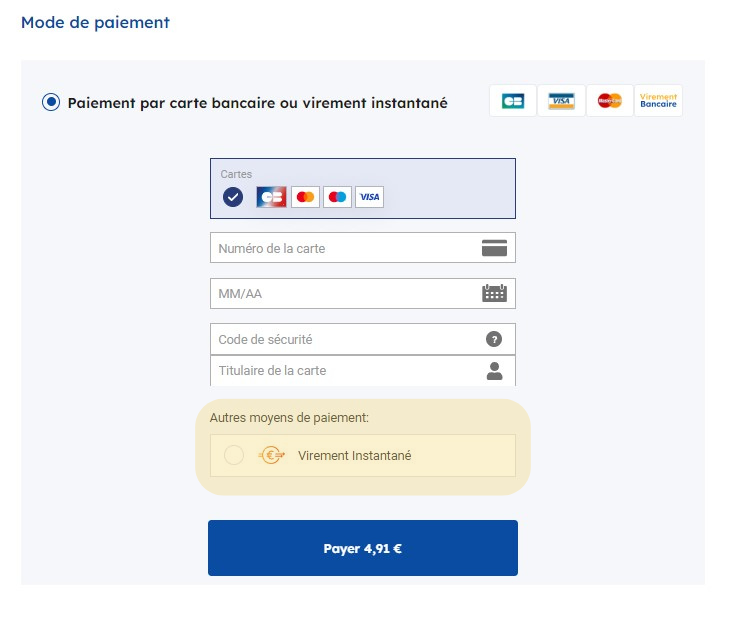Click the credit card icon in number field
733x621 pixels.
494,248
